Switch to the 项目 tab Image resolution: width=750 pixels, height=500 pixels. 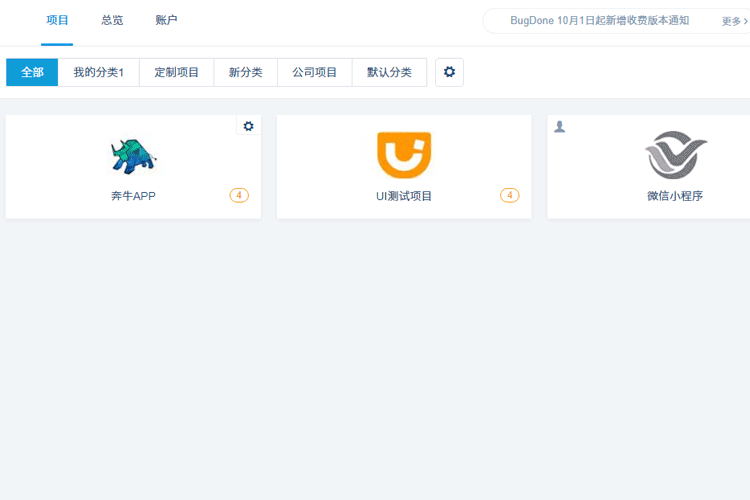click(x=57, y=20)
